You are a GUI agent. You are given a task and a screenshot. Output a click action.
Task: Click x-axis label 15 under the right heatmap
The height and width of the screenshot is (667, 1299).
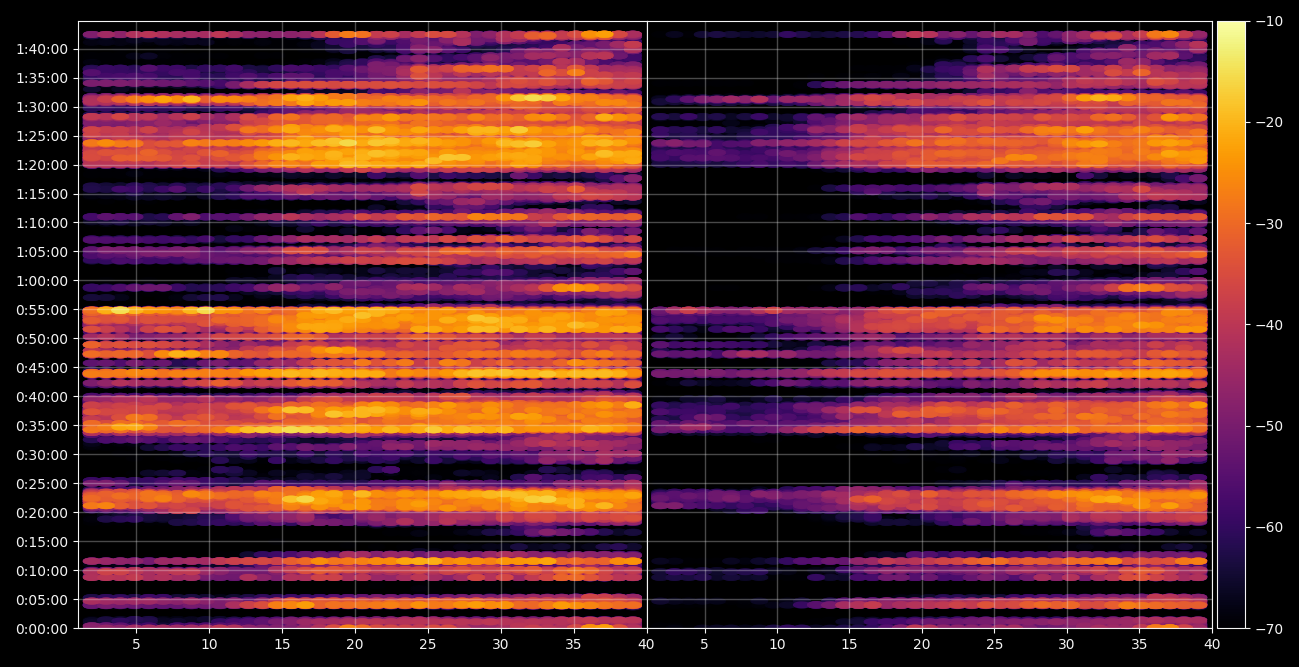tap(849, 645)
